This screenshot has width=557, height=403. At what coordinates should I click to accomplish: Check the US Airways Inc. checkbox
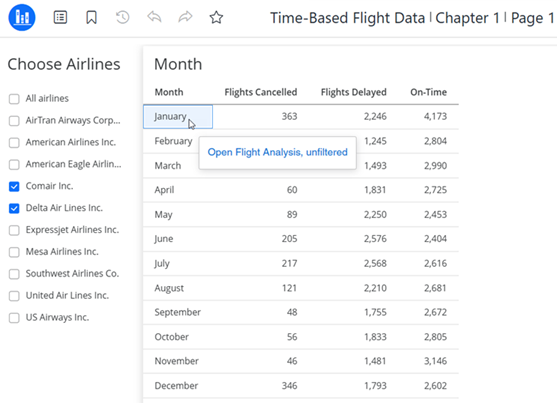(x=14, y=318)
